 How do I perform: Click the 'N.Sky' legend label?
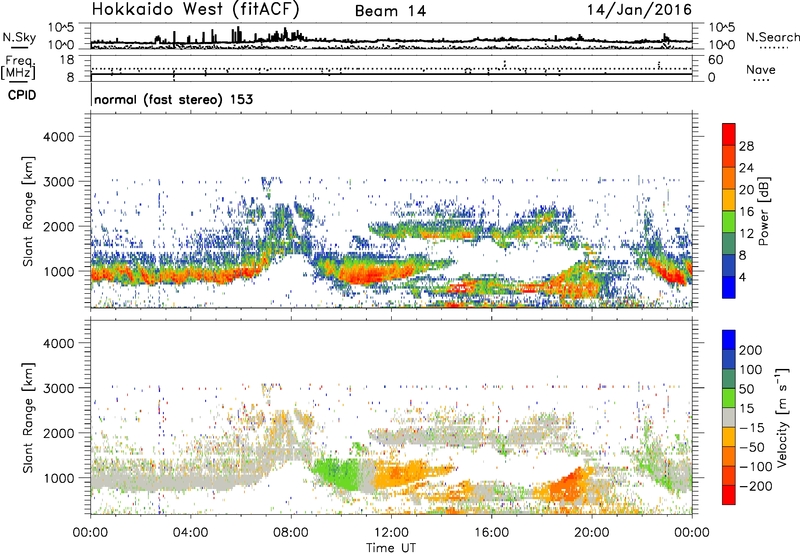pyautogui.click(x=19, y=37)
